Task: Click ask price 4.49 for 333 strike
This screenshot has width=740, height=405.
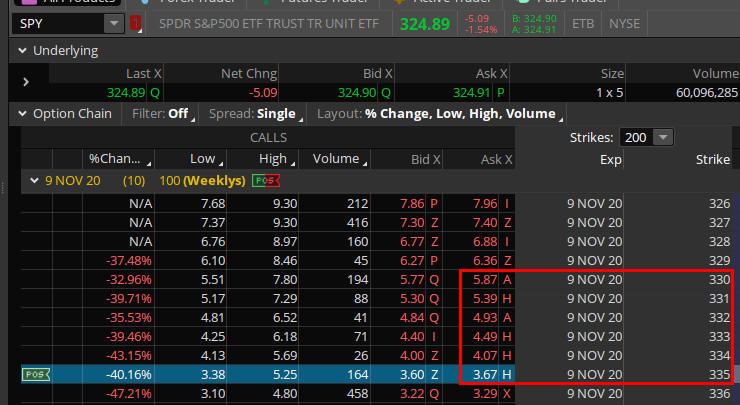Action: pos(485,337)
